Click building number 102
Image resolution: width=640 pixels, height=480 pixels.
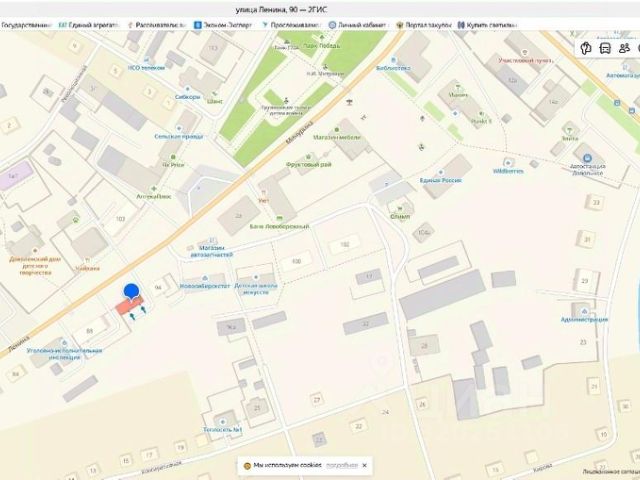pos(345,244)
